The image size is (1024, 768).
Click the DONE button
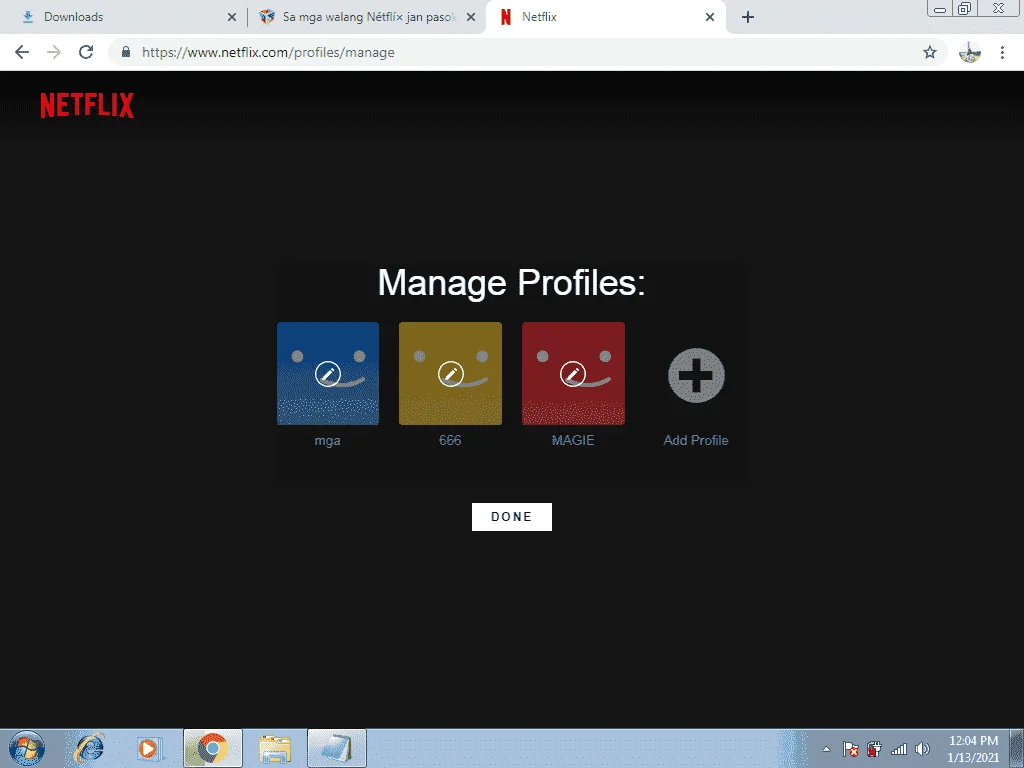[x=512, y=517]
